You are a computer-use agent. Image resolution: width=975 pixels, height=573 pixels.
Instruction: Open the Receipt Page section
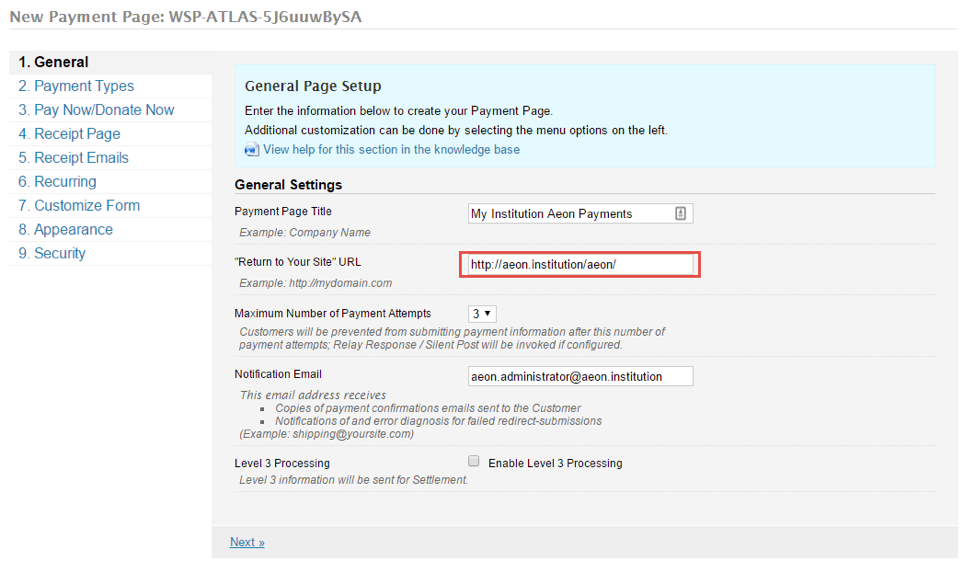(x=69, y=134)
